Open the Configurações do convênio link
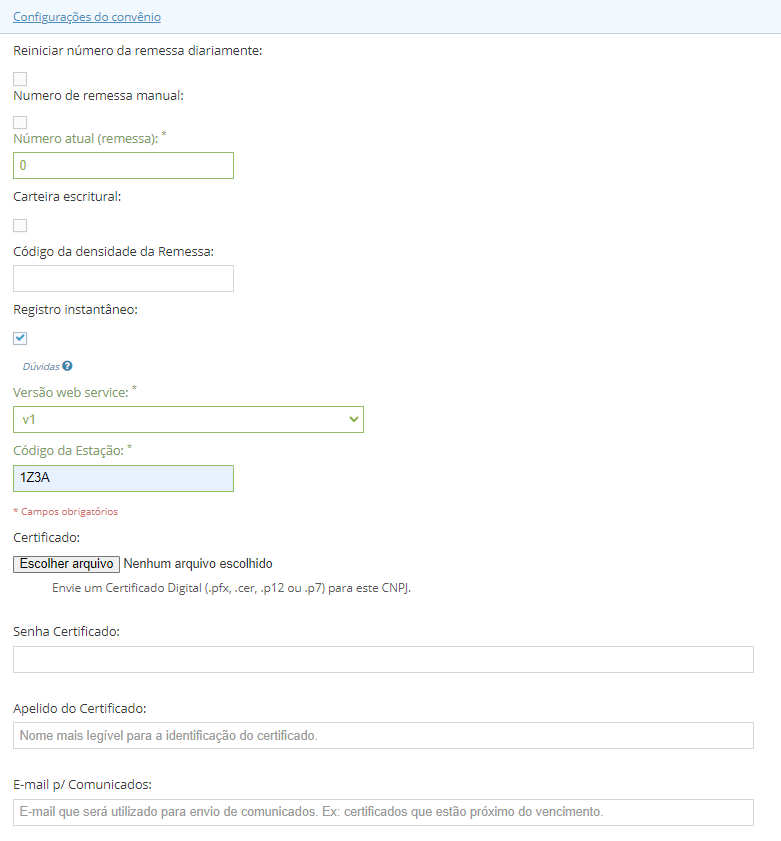 [x=87, y=17]
